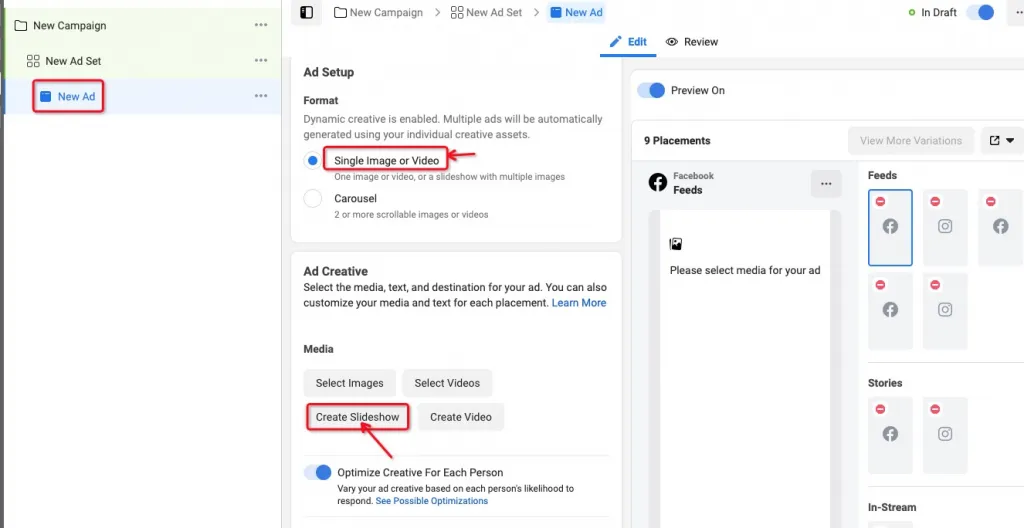Choose the Carousel format radio button
This screenshot has height=528, width=1024.
[x=313, y=198]
